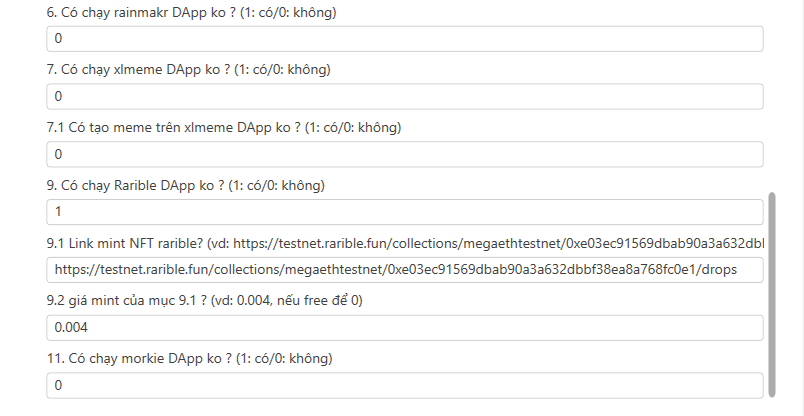Viewport: 804px width, 416px height.
Task: Click the 7.1 tạo meme question label
Action: coord(224,127)
